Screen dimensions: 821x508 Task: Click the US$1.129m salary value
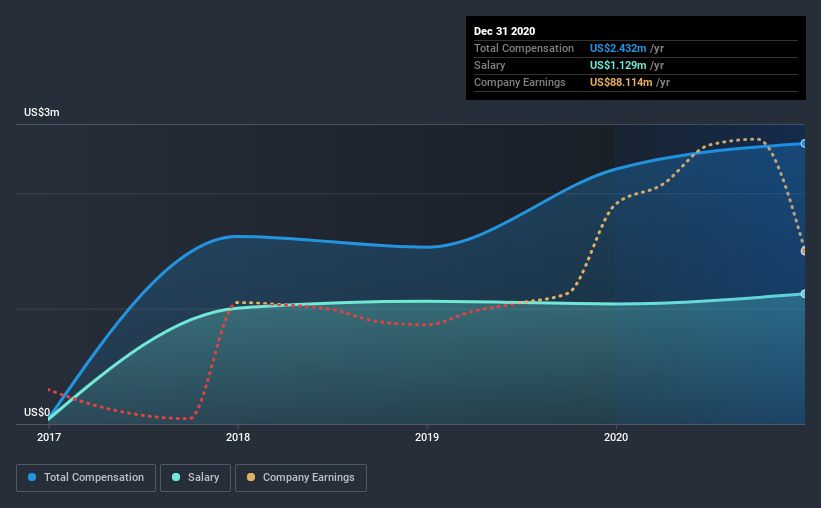618,65
